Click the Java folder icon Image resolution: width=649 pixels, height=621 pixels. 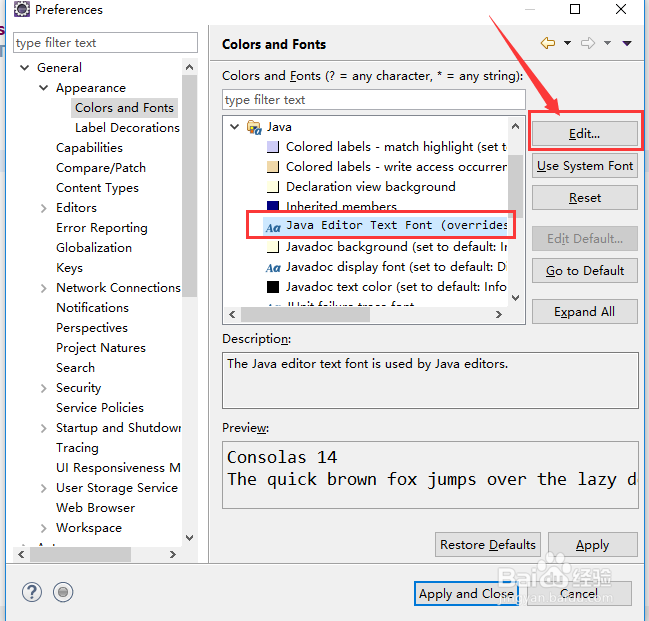click(x=254, y=127)
